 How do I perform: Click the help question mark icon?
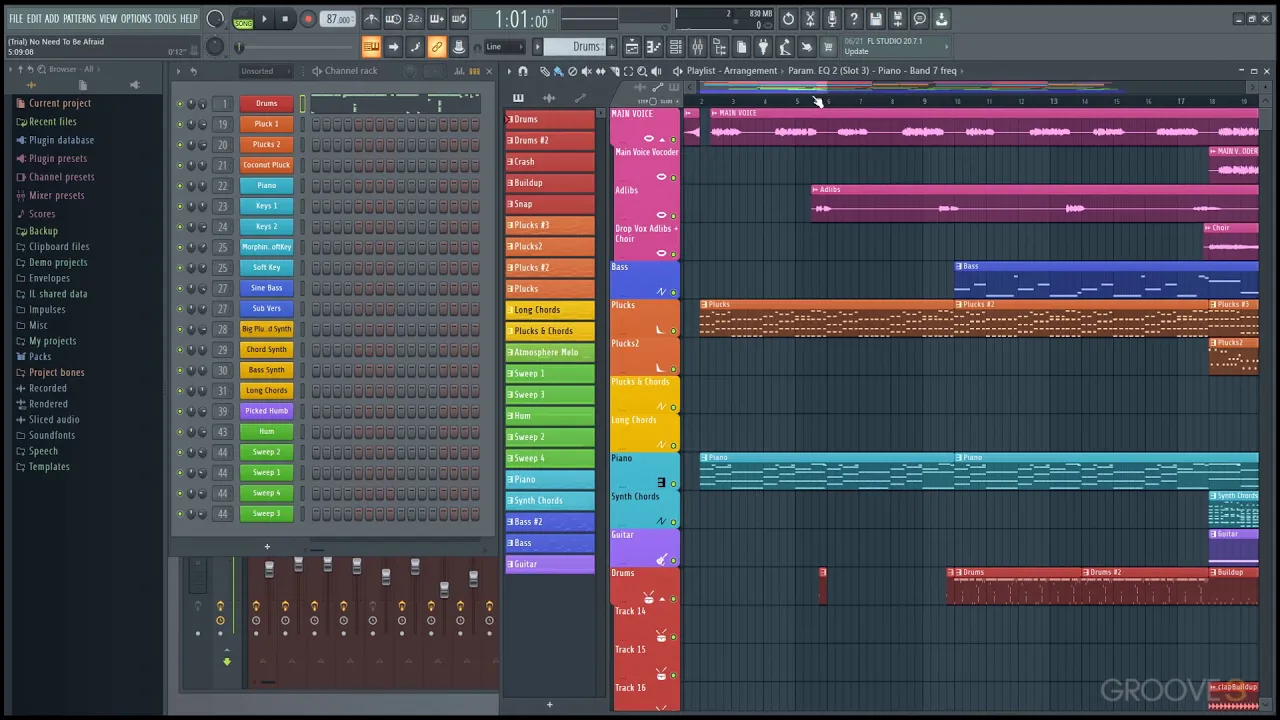854,19
